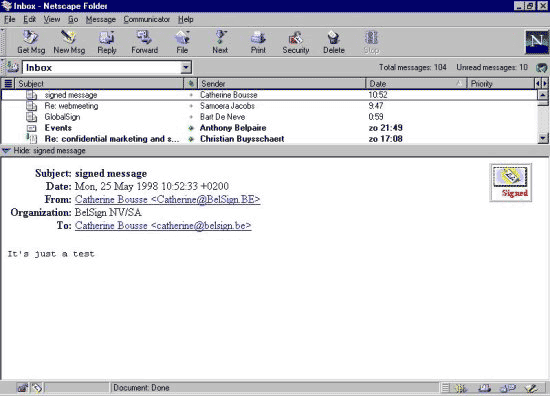This screenshot has width=550, height=396.
Task: Collapse message pane with Hide triangle
Action: 6,151
